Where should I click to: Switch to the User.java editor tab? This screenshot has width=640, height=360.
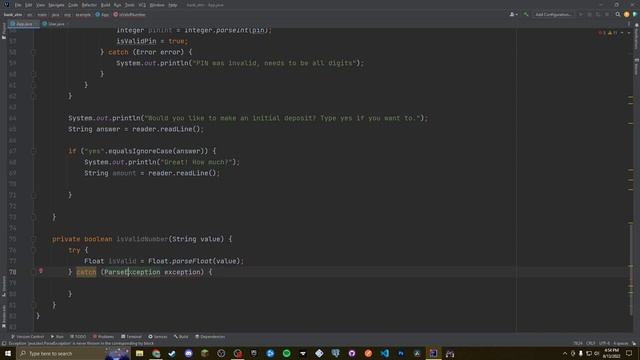point(56,24)
